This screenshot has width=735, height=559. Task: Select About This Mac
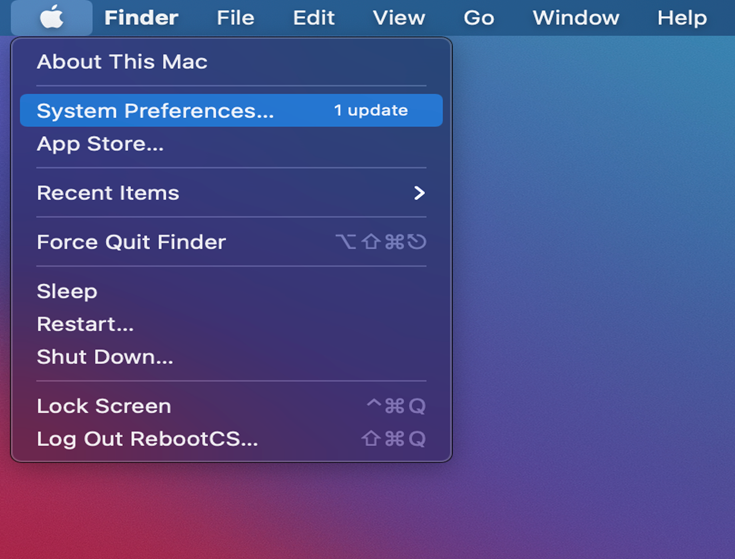(x=122, y=62)
